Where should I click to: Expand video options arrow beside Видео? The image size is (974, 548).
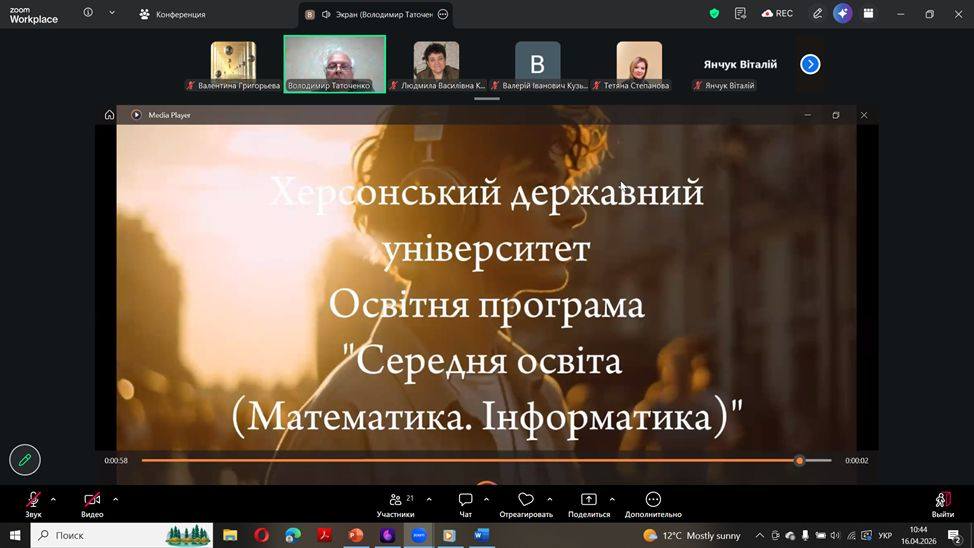click(x=116, y=499)
